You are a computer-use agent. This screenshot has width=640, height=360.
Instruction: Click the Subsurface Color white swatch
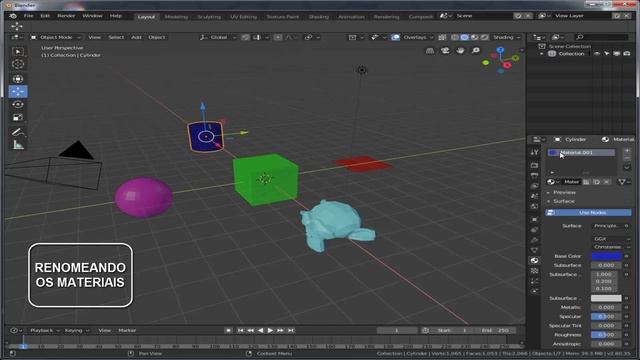tap(606, 298)
